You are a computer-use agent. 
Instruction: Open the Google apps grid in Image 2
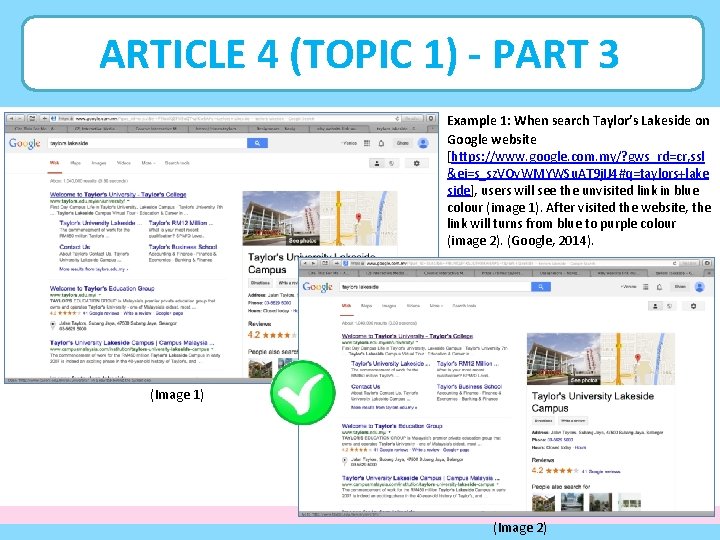(646, 287)
